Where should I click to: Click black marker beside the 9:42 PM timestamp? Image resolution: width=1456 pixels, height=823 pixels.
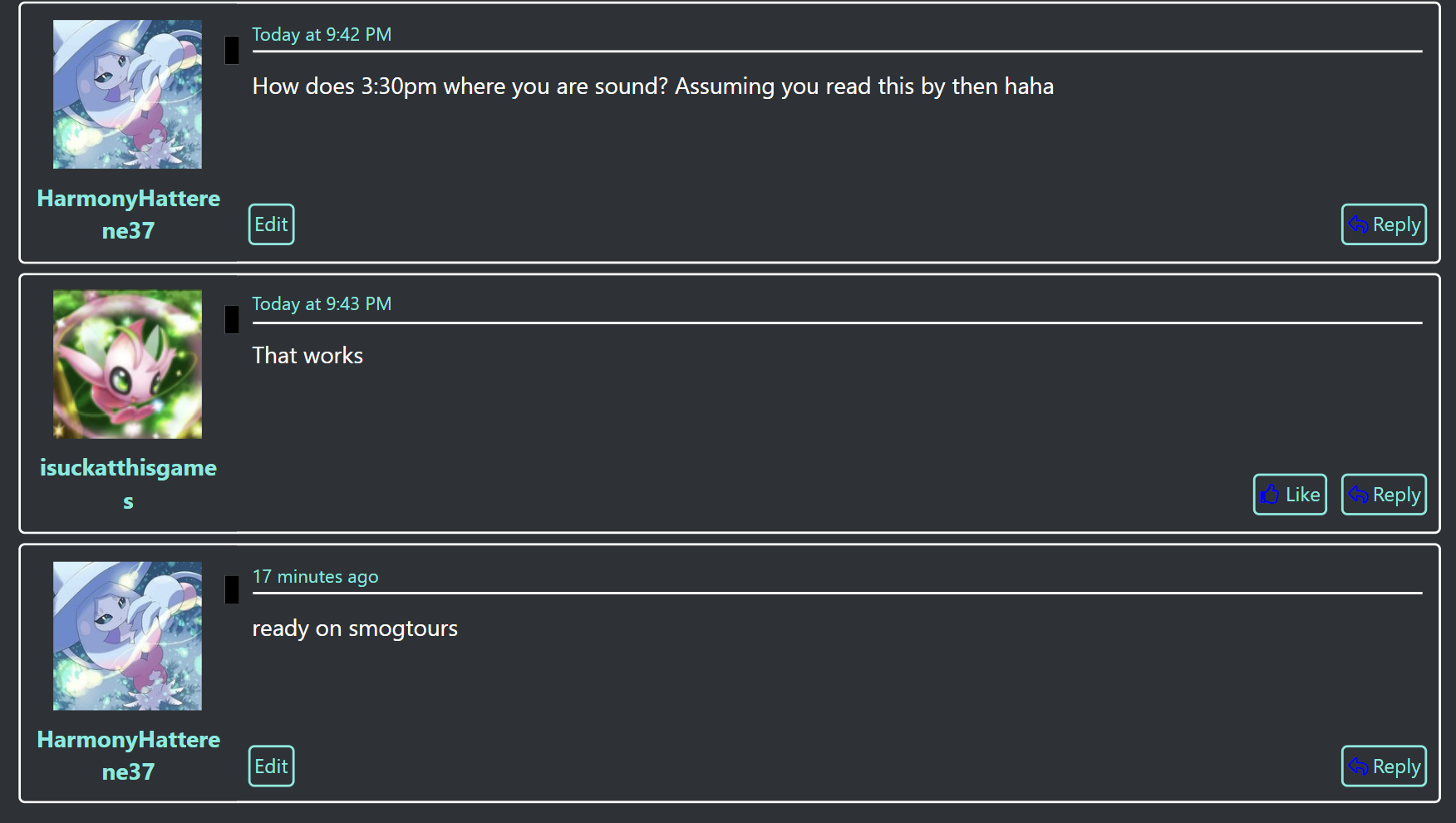232,50
